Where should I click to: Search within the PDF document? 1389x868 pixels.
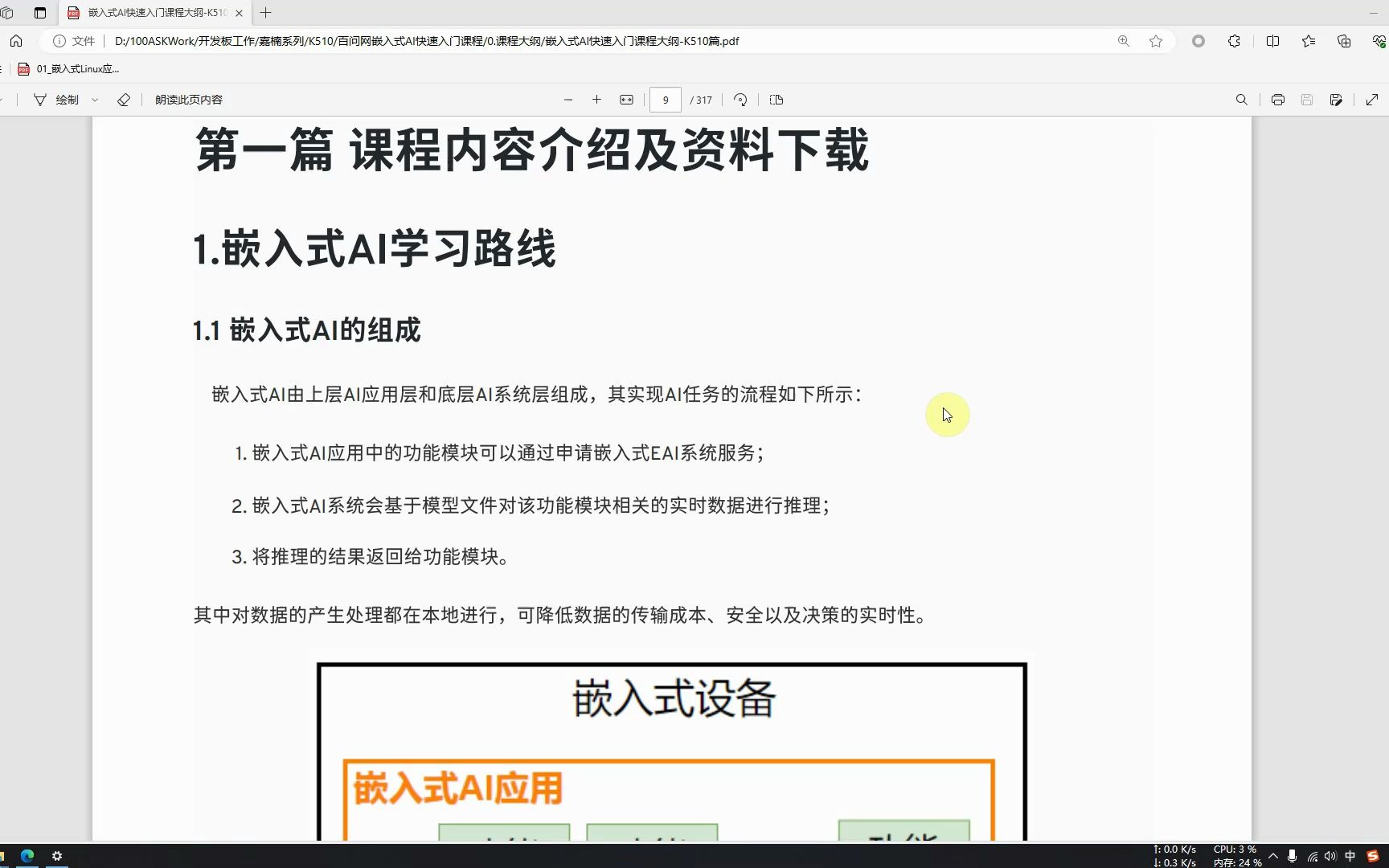pos(1242,100)
